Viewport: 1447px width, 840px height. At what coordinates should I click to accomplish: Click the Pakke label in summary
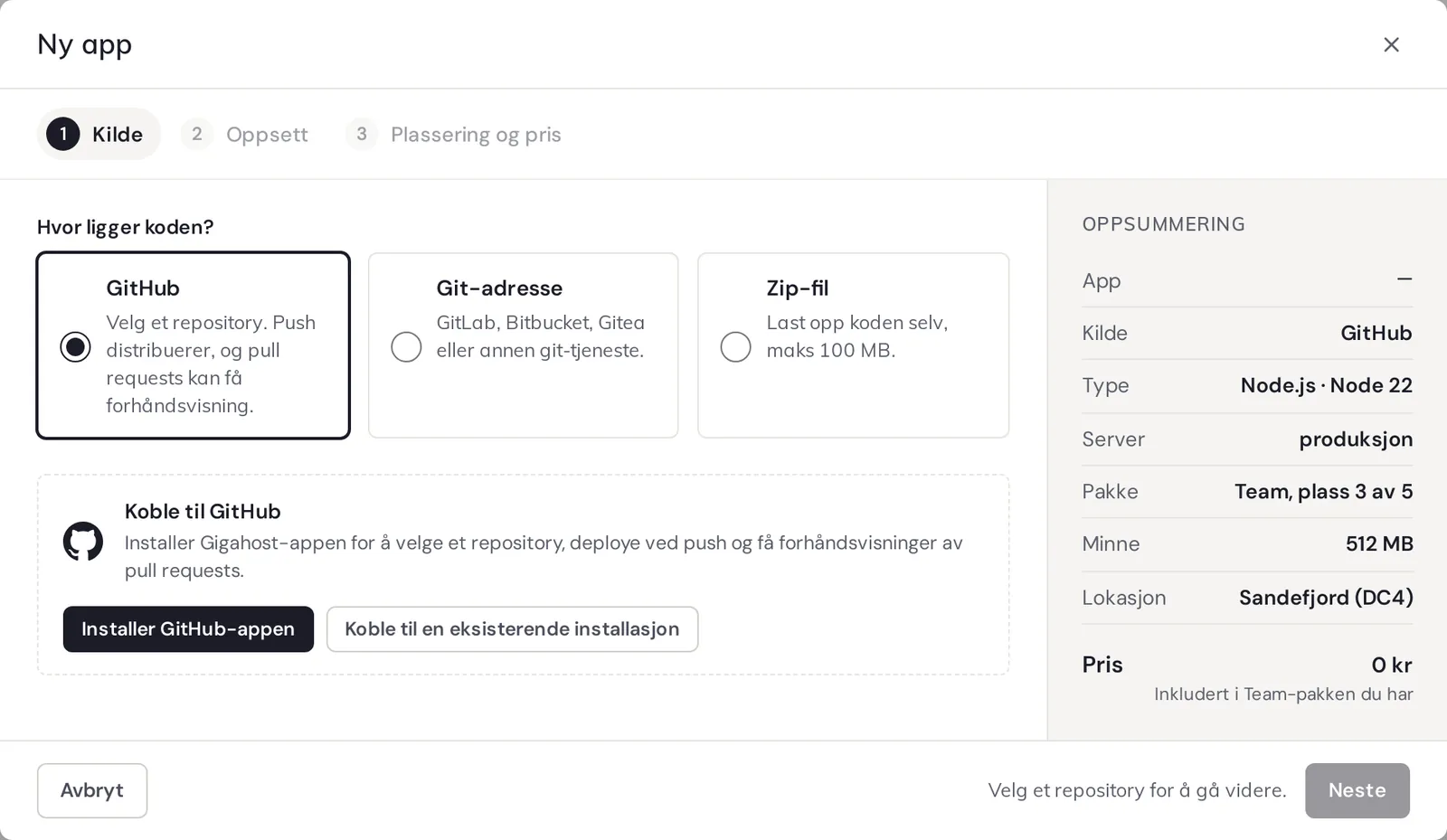click(x=1111, y=491)
